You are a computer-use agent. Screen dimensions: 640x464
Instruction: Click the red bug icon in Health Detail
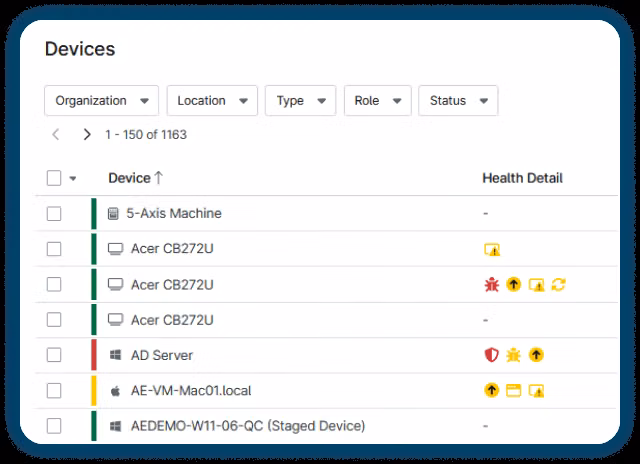pyautogui.click(x=491, y=285)
